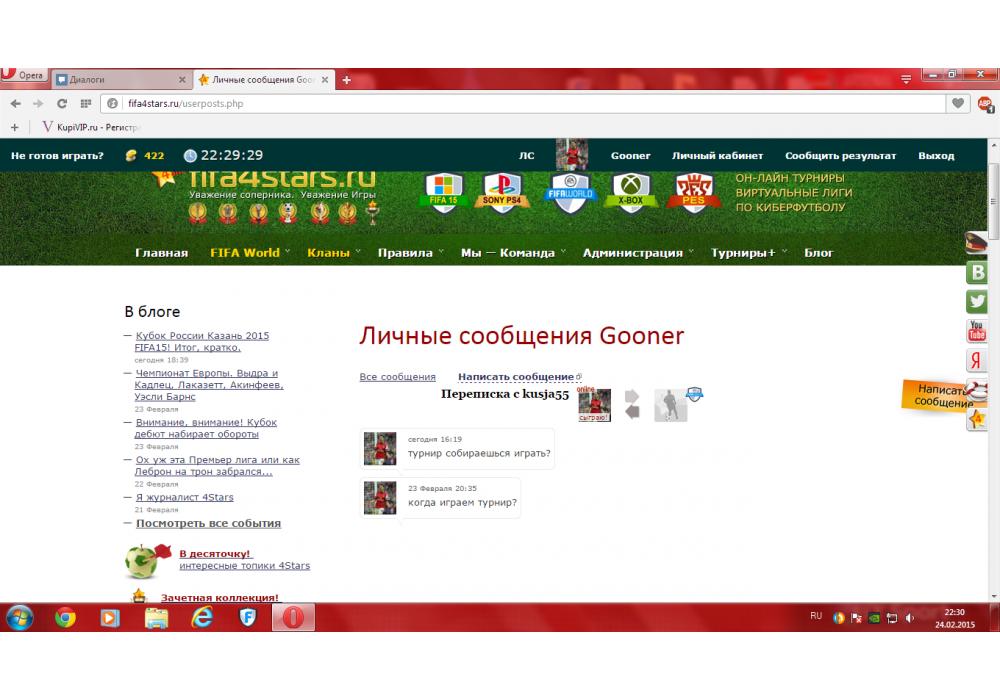Open Кубок России Казань 2015 blog post

[x=202, y=341]
